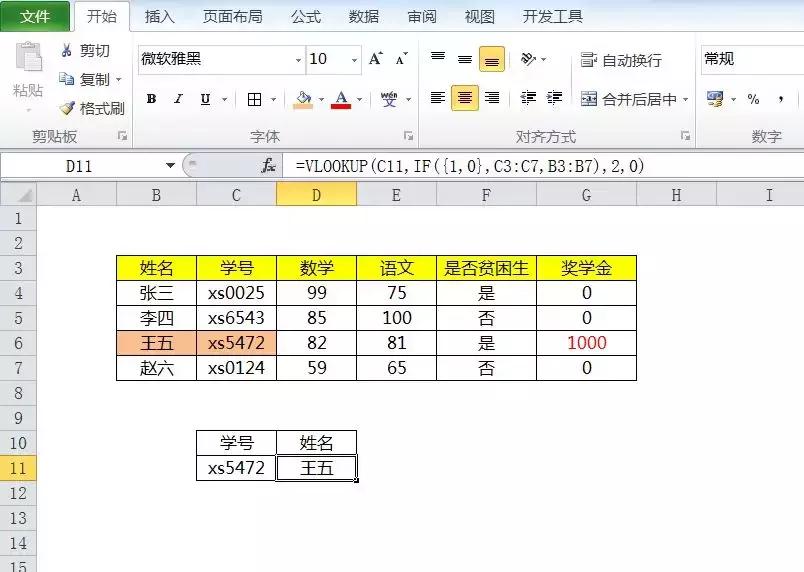Select the Format Painter (格式刷) brush
The height and width of the screenshot is (572, 804).
(x=67, y=108)
